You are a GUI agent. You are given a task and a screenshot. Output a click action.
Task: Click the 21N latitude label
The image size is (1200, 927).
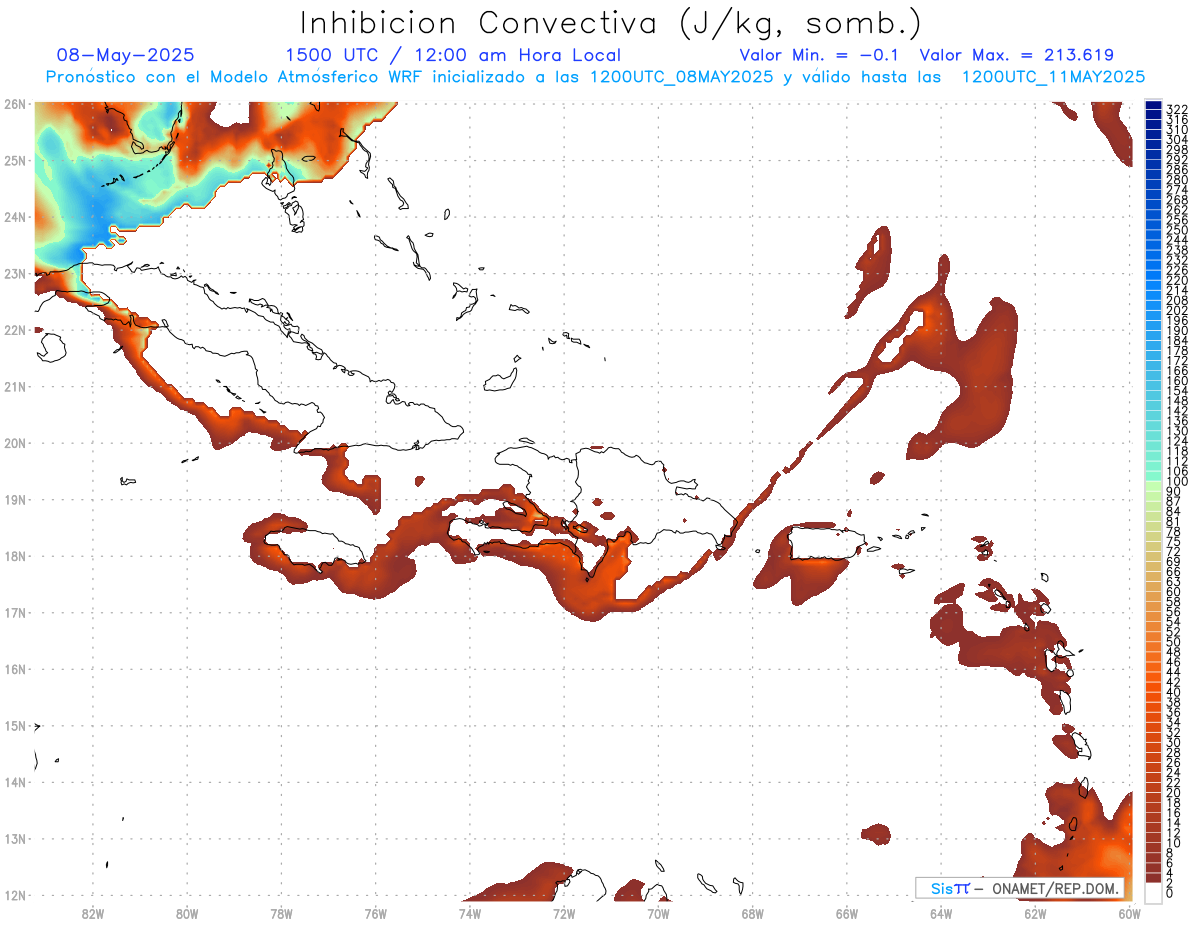click(x=14, y=386)
